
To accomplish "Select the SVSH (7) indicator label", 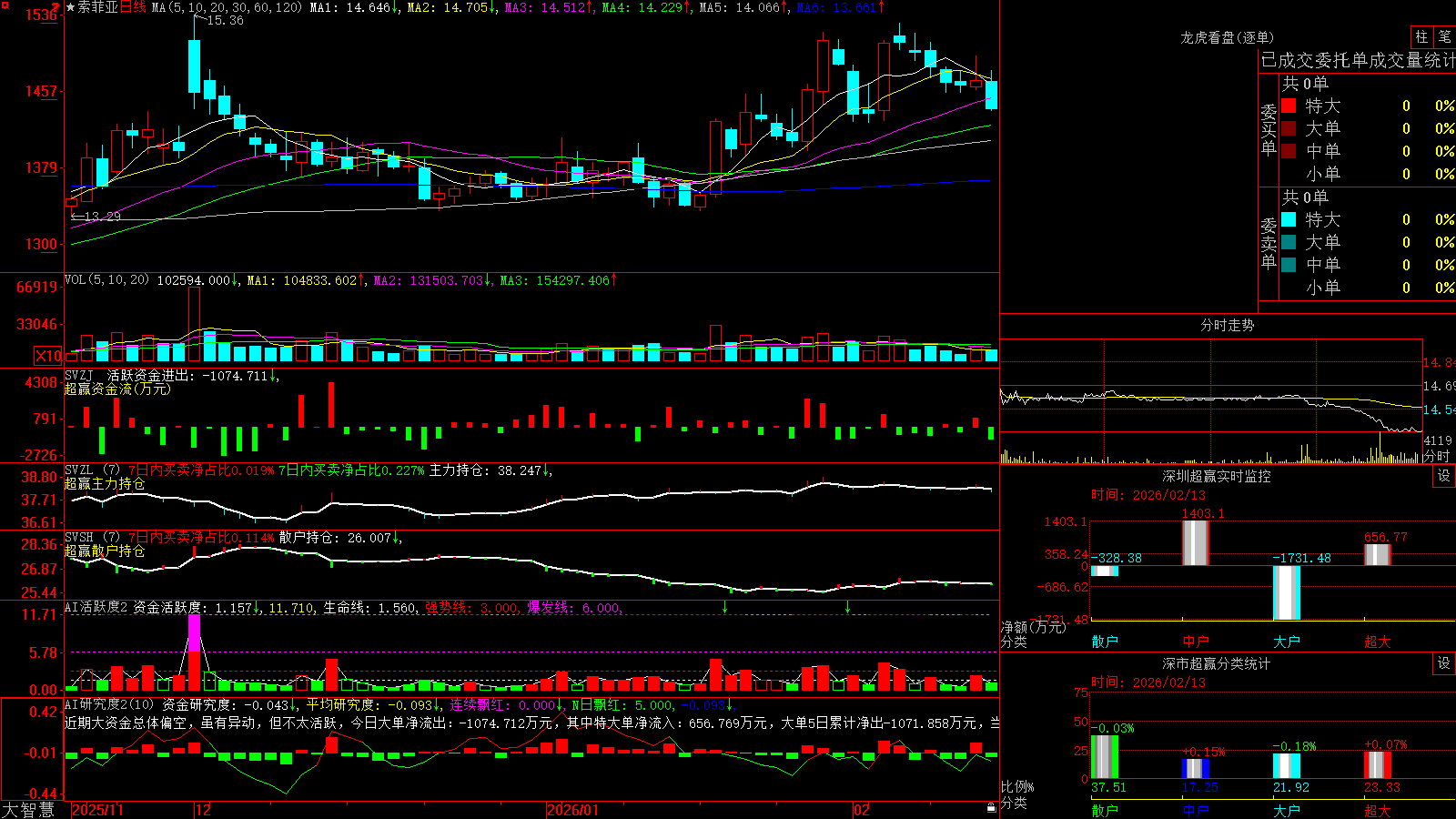I will click(92, 538).
